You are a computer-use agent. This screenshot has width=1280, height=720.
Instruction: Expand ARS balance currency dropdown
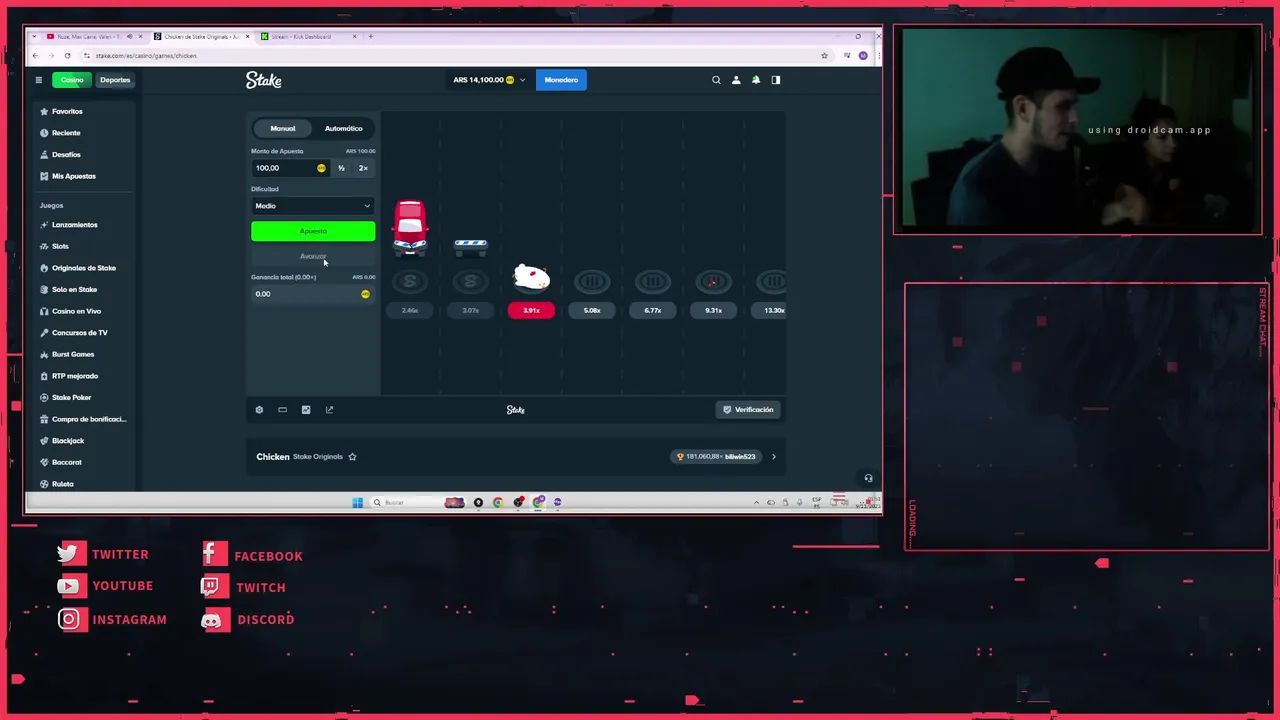[x=489, y=80]
